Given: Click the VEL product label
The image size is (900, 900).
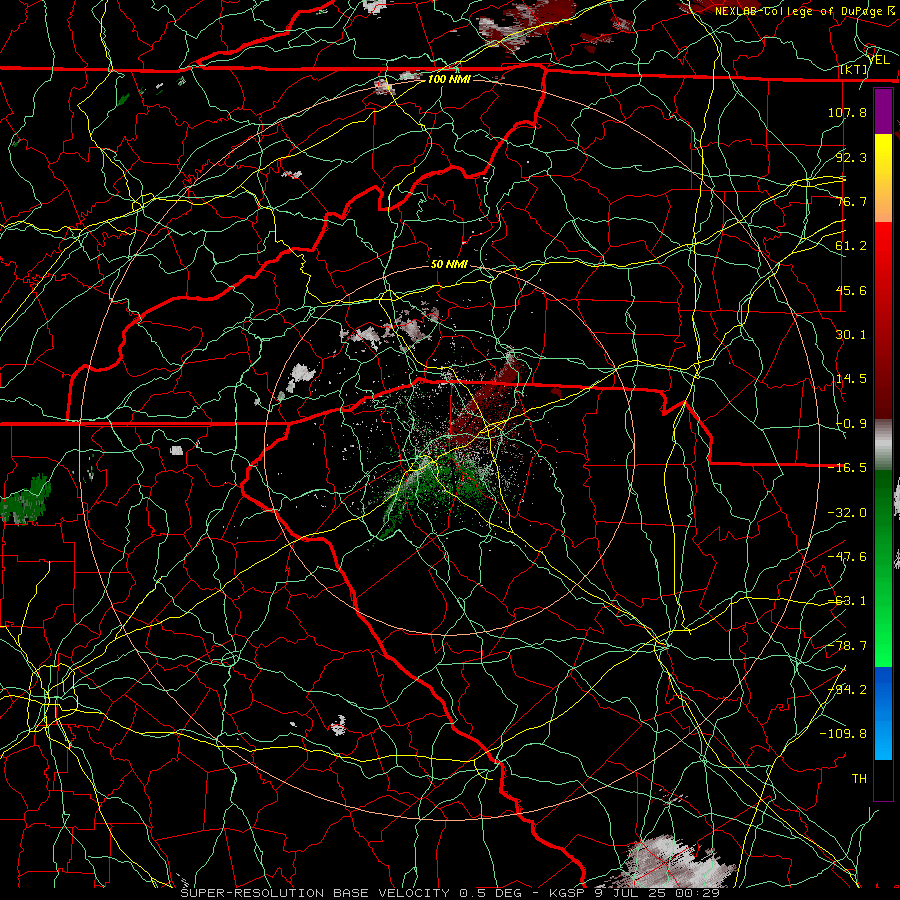Looking at the screenshot, I should tap(878, 59).
